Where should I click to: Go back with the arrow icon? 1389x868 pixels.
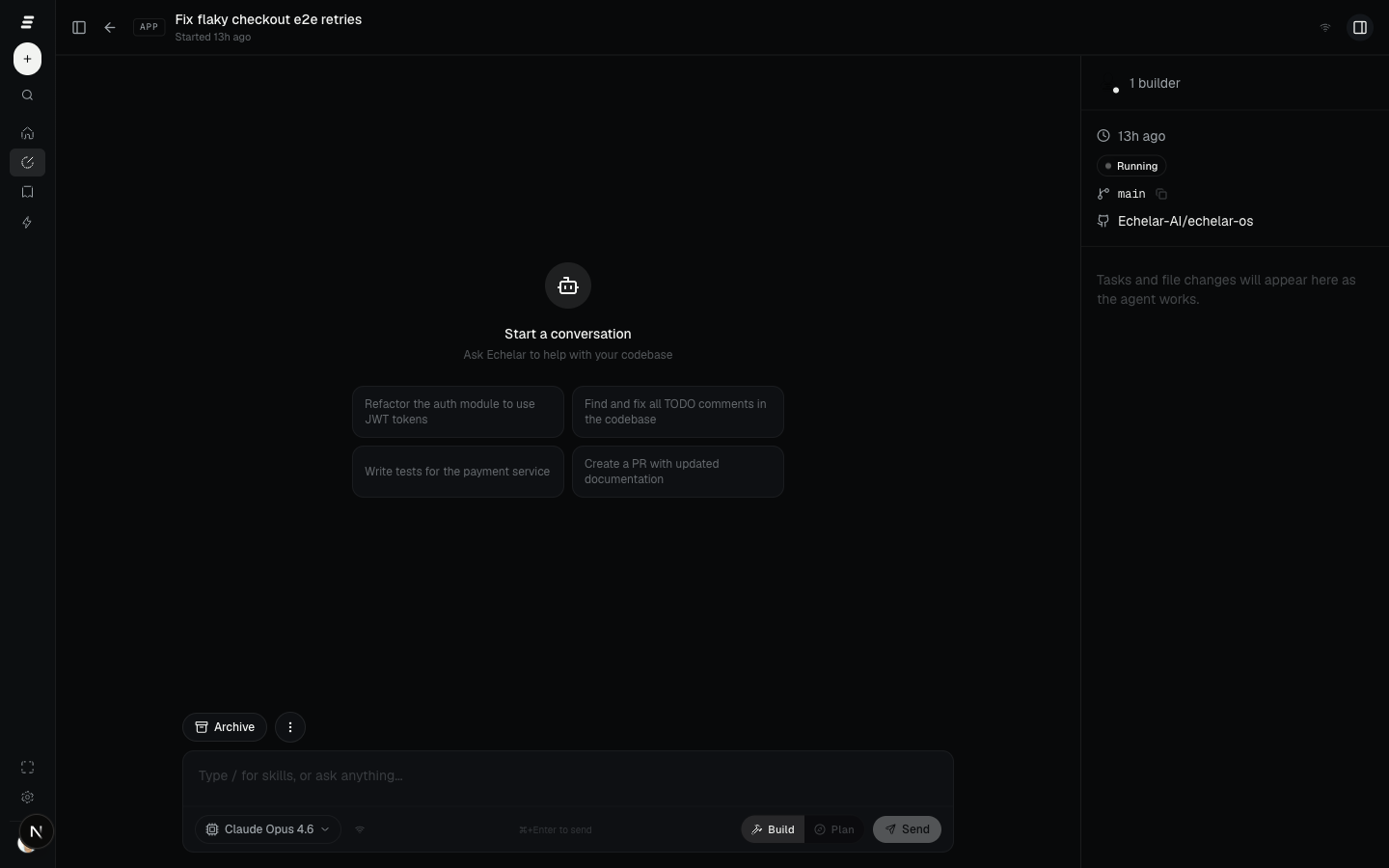pos(110,28)
